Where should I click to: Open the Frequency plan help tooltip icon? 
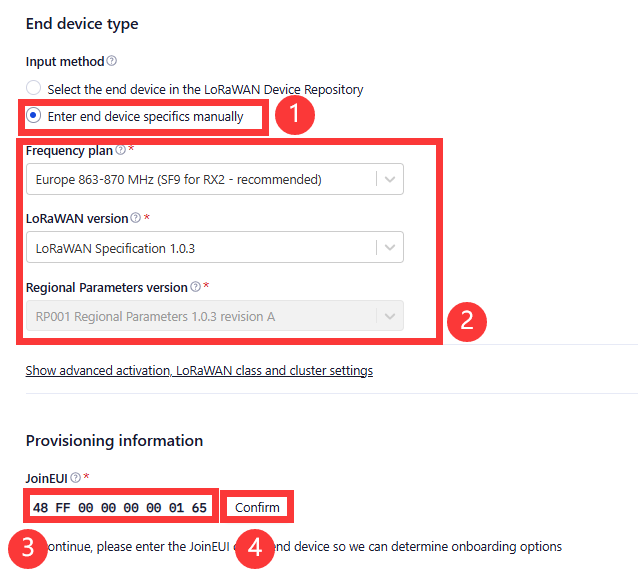[x=120, y=150]
